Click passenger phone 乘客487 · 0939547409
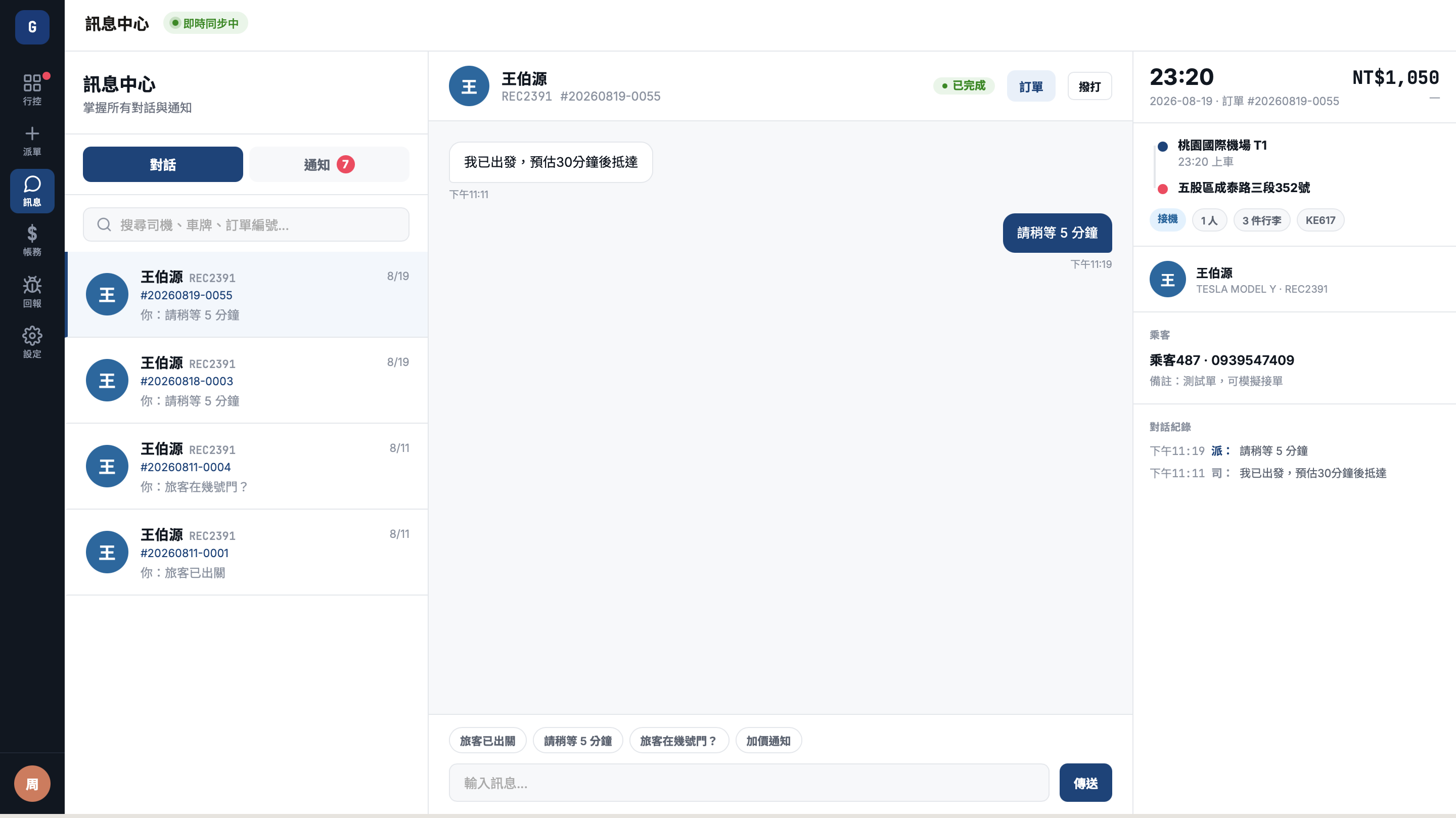This screenshot has width=1456, height=818. point(1221,360)
